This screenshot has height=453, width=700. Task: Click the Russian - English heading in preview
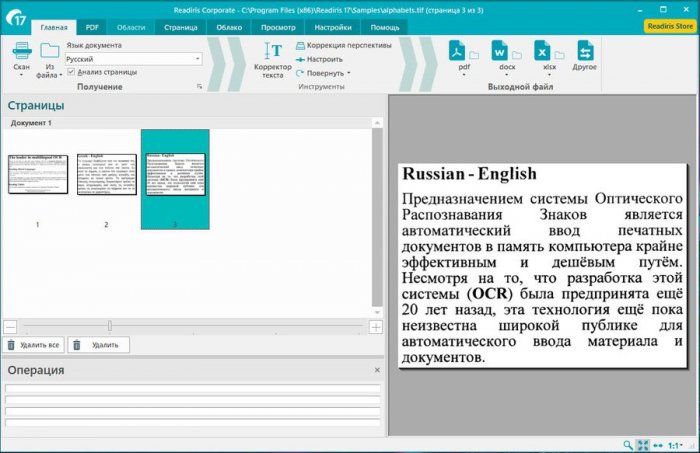pyautogui.click(x=469, y=174)
